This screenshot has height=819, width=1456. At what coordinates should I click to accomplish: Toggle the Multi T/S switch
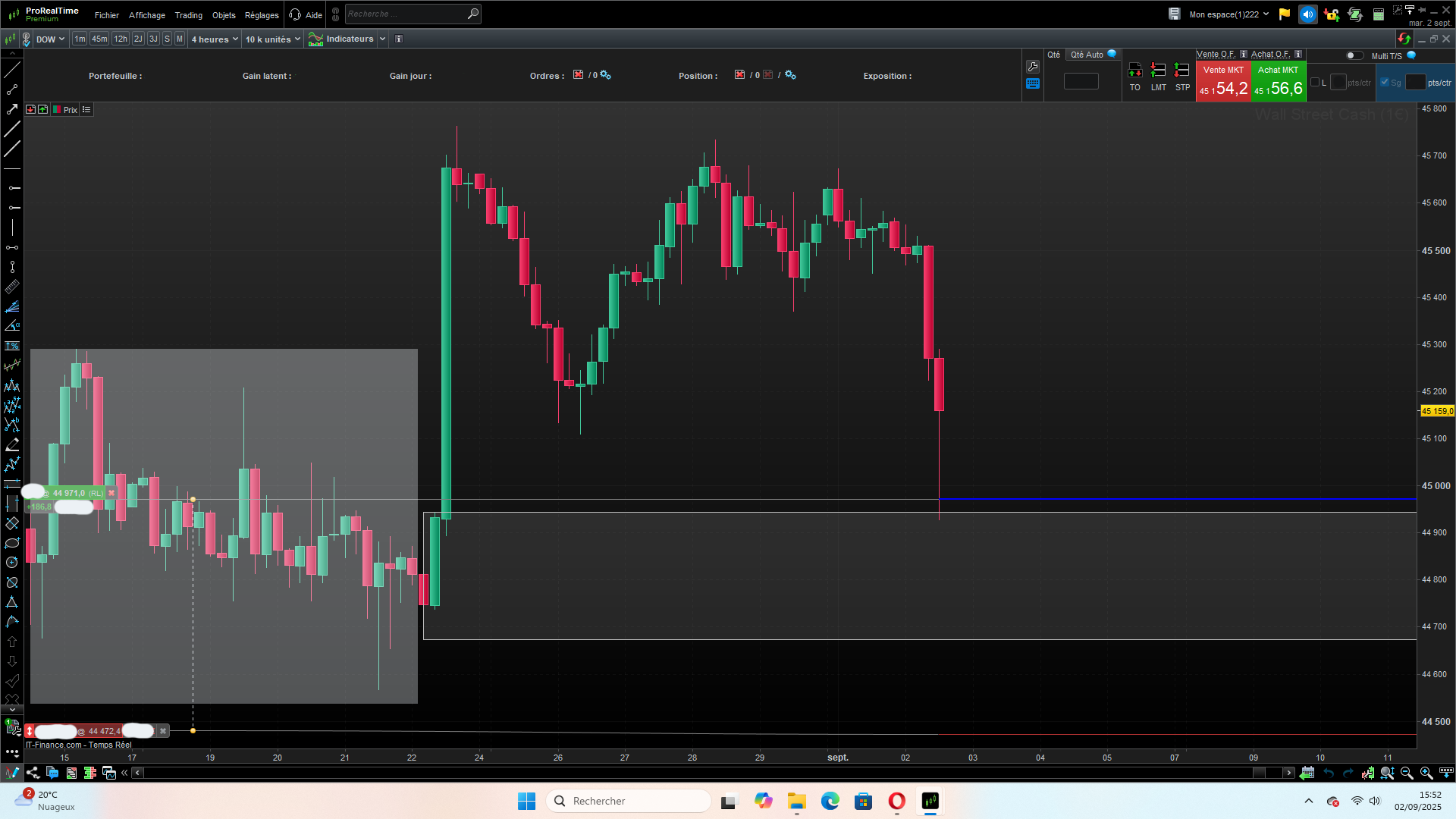[1354, 55]
